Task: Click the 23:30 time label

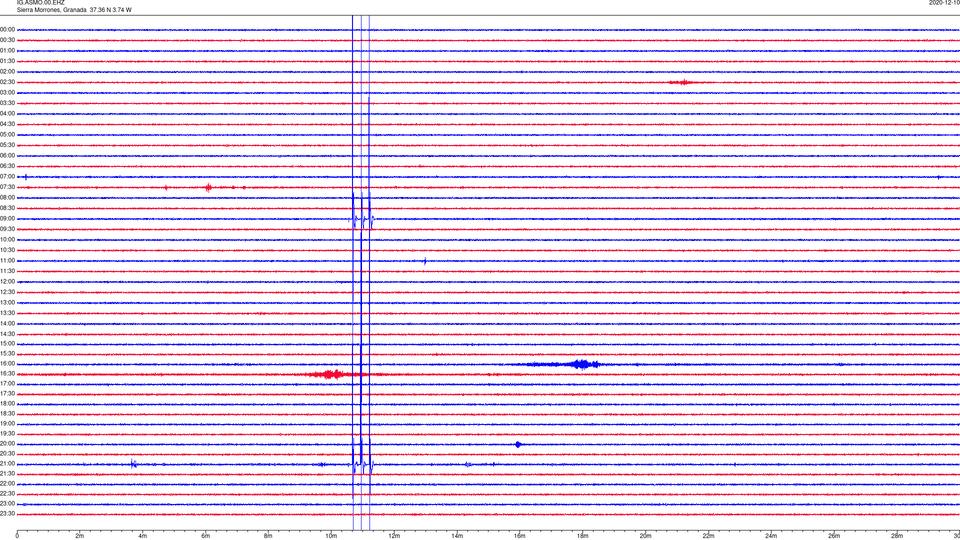Action: (7, 514)
